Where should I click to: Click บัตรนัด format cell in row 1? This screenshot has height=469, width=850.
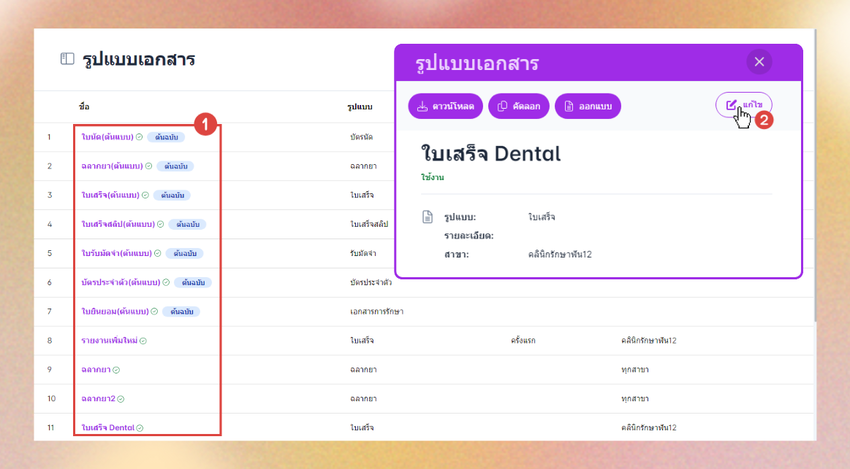(x=362, y=137)
